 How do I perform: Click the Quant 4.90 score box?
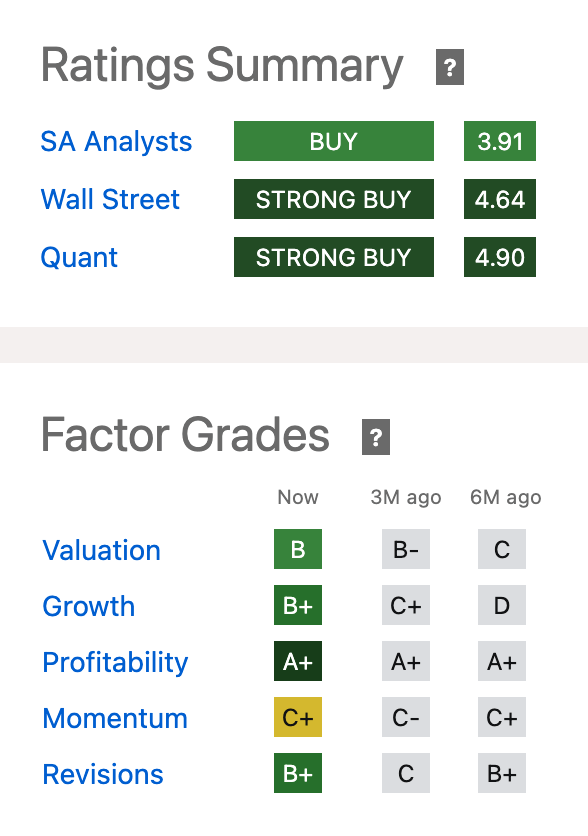tap(499, 257)
